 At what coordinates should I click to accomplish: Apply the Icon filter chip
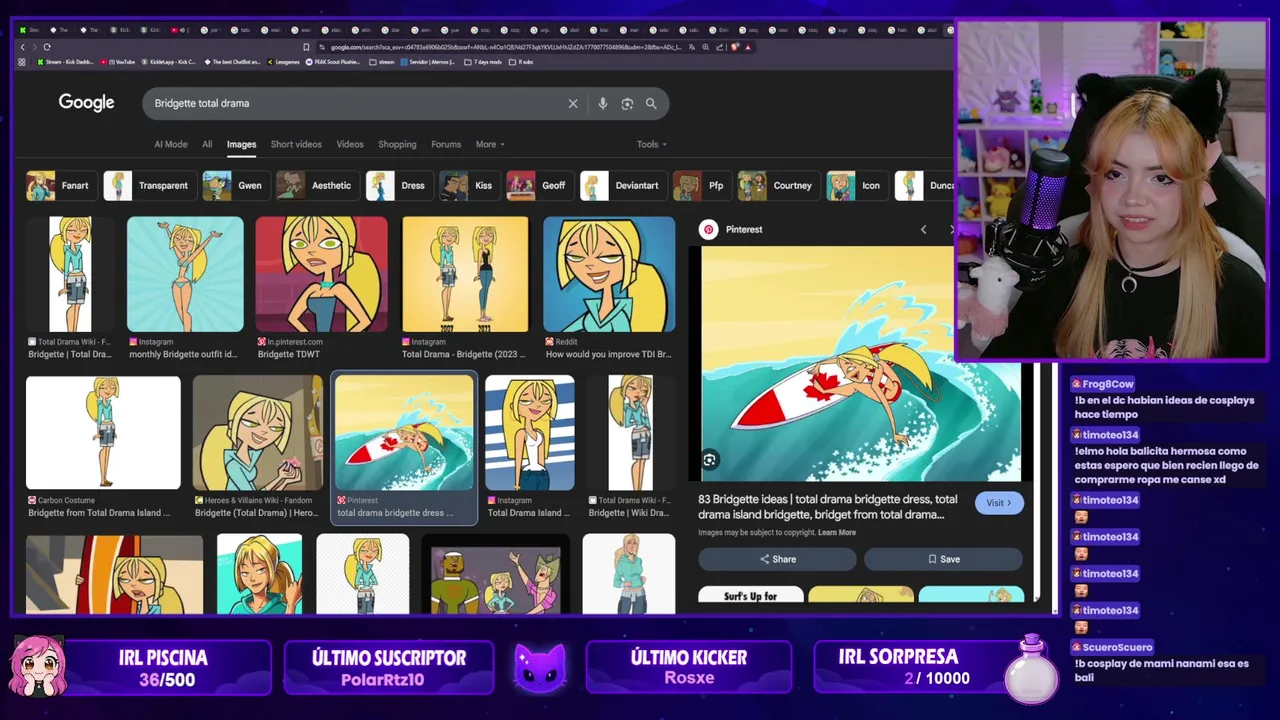(856, 185)
